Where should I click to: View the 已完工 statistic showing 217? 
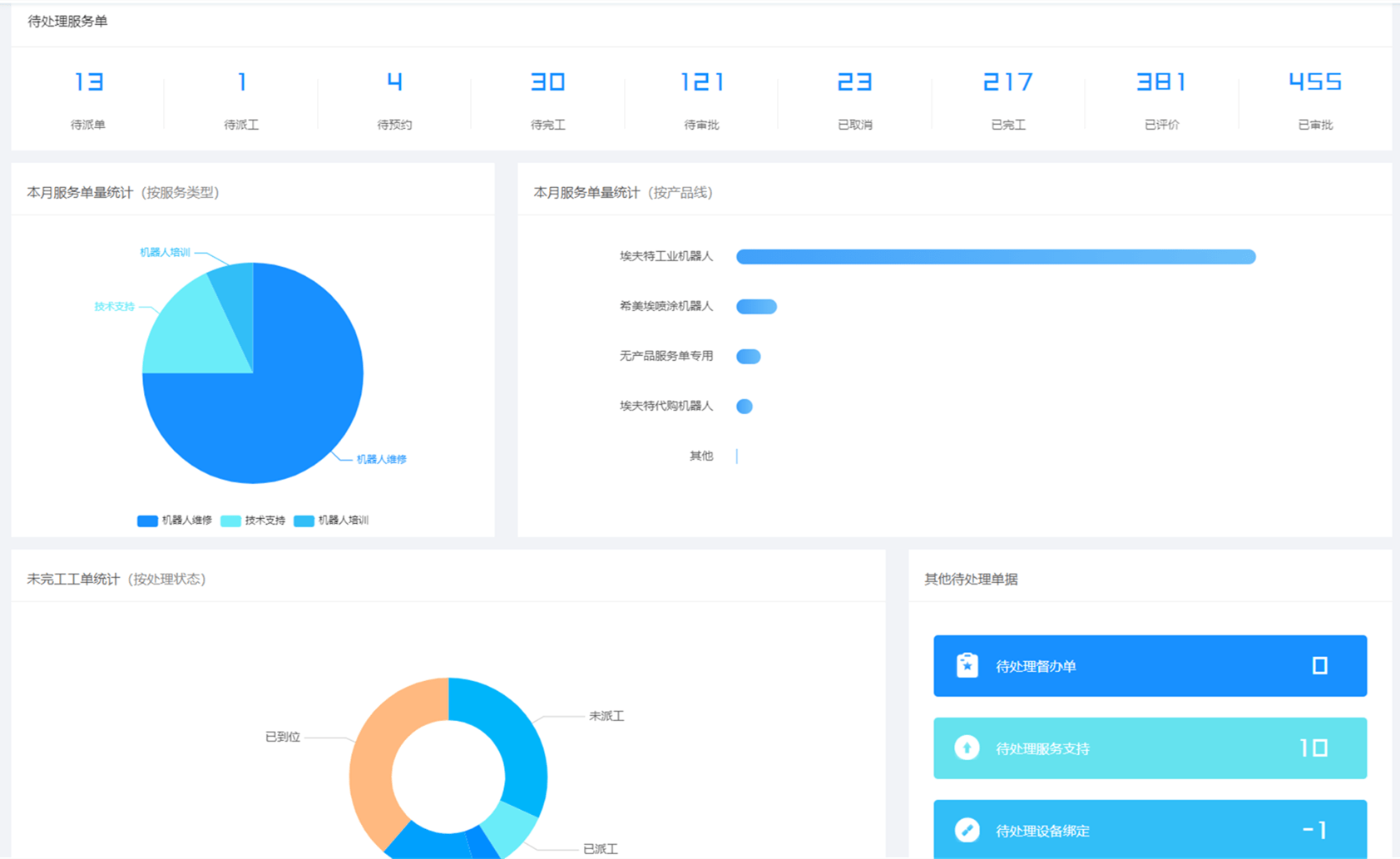click(x=1007, y=82)
